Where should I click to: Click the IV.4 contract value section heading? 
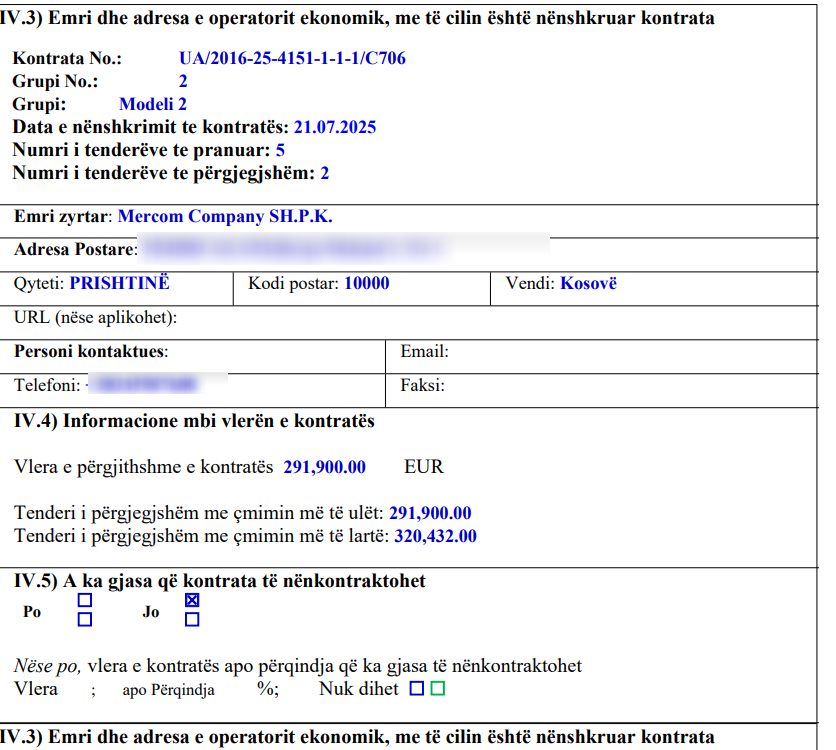coord(195,421)
